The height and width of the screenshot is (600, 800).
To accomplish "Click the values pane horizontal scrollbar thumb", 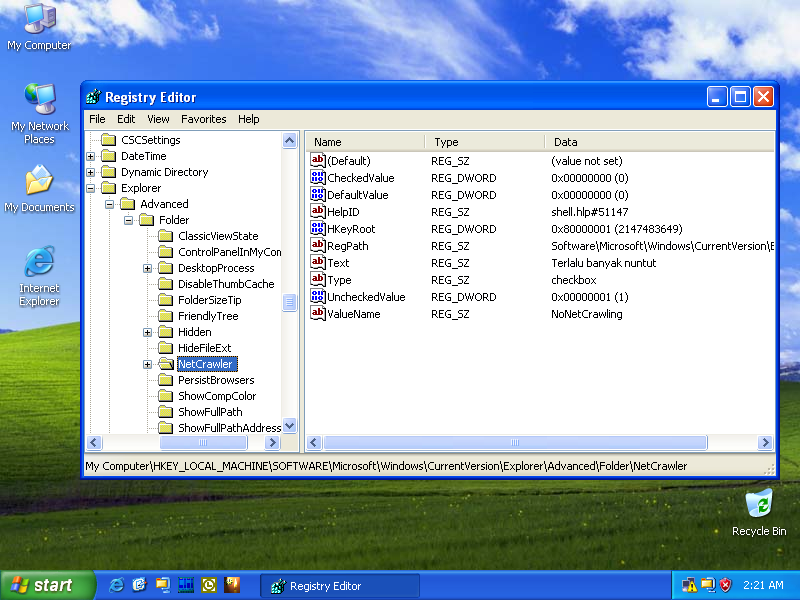I will coord(515,442).
